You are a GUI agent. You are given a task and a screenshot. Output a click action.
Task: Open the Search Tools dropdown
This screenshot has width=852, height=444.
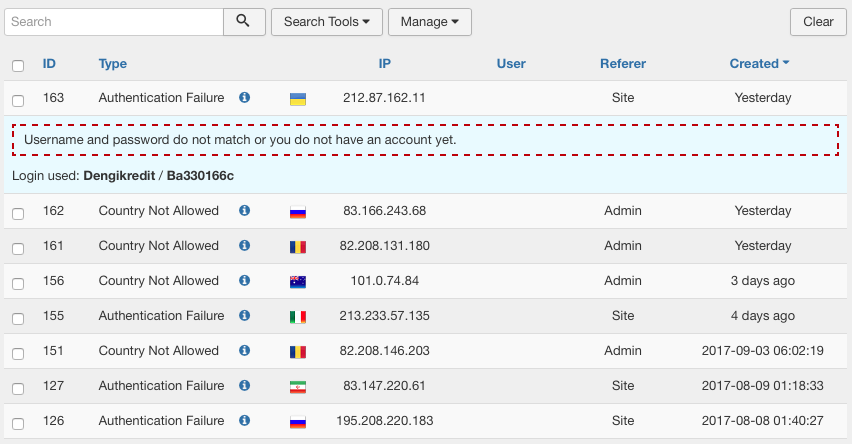click(327, 22)
